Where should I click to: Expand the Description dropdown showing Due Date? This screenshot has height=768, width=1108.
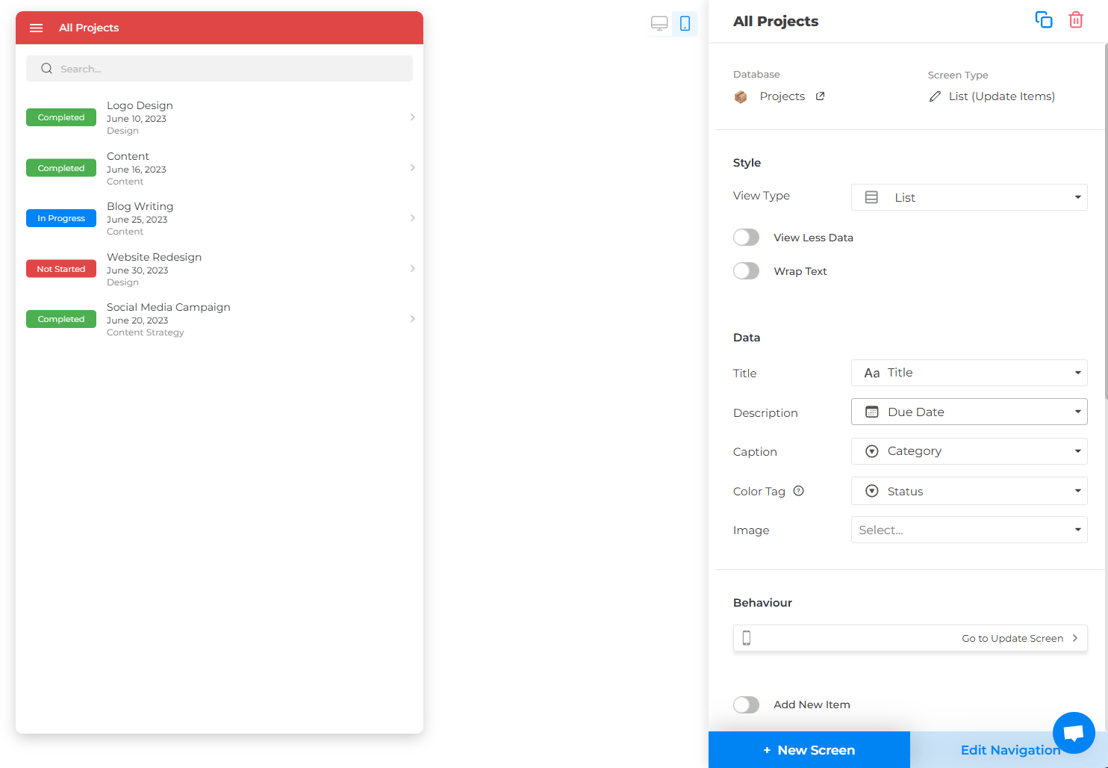969,412
